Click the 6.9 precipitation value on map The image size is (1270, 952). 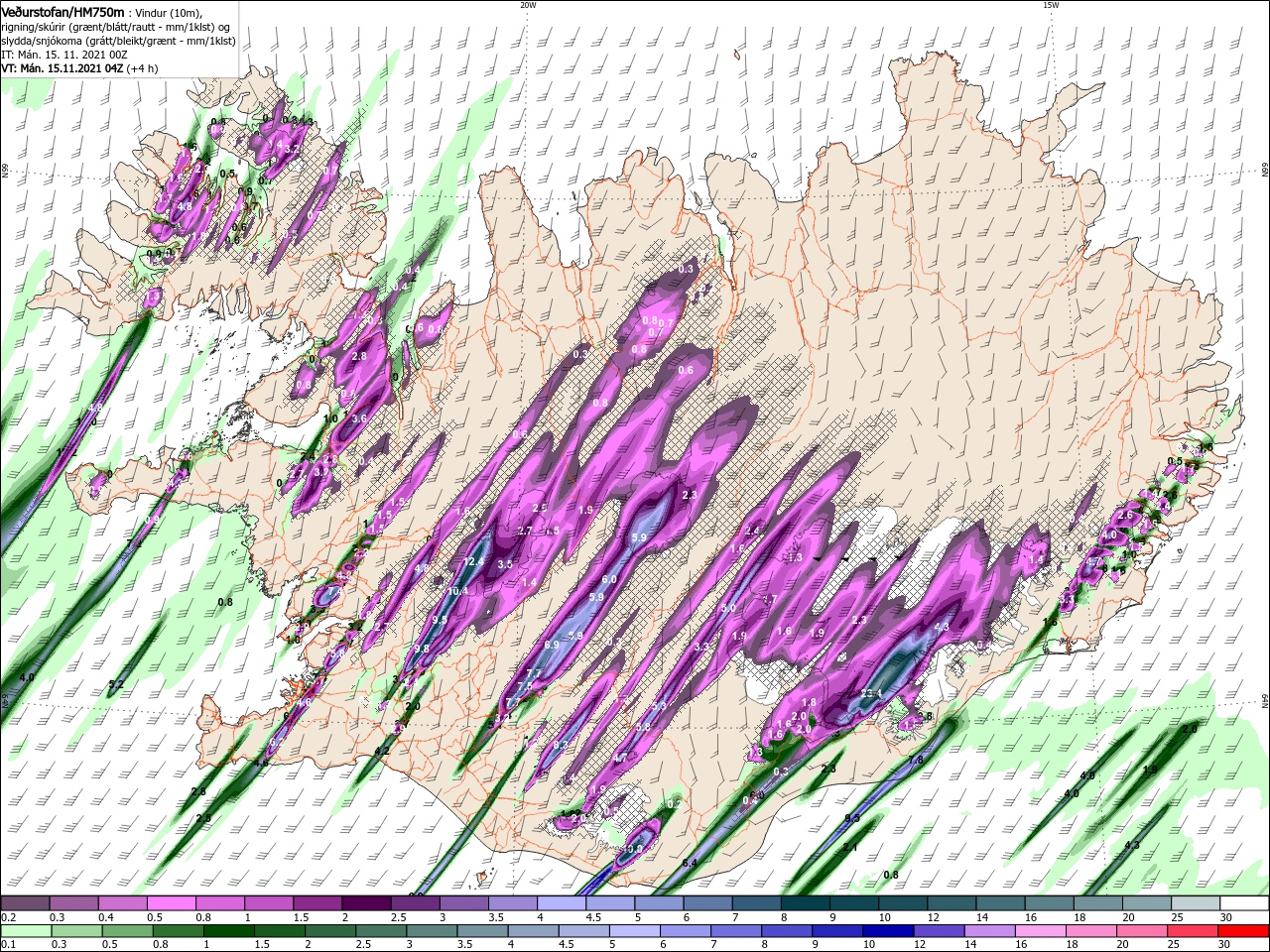coord(553,645)
